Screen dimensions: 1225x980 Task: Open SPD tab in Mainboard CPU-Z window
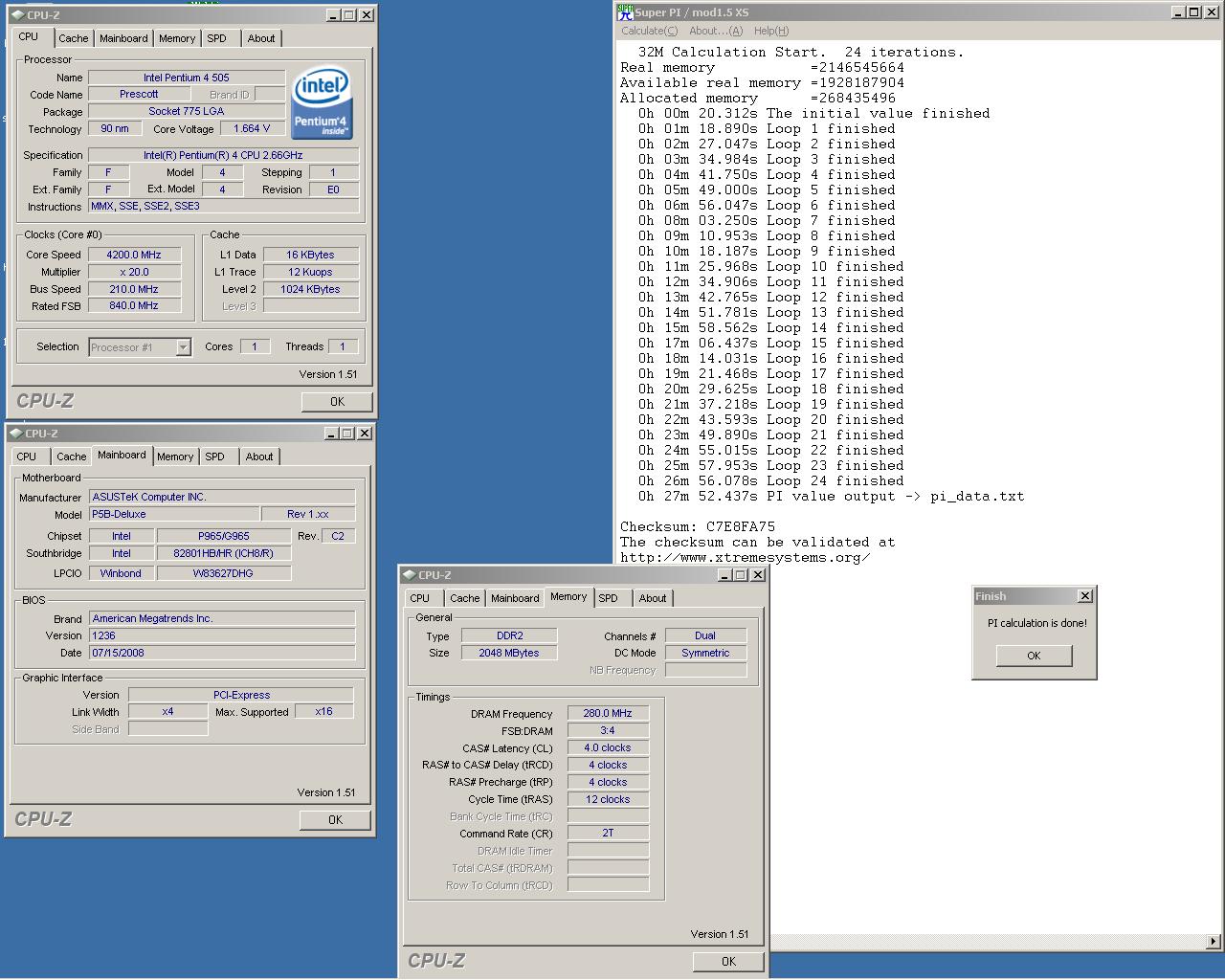click(215, 457)
